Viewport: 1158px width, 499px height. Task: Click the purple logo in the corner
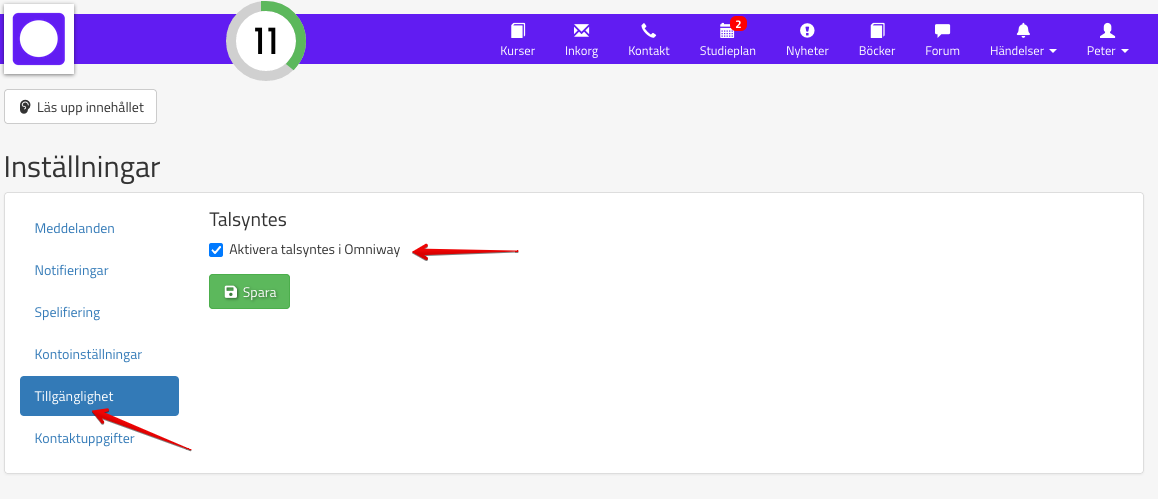(x=39, y=40)
